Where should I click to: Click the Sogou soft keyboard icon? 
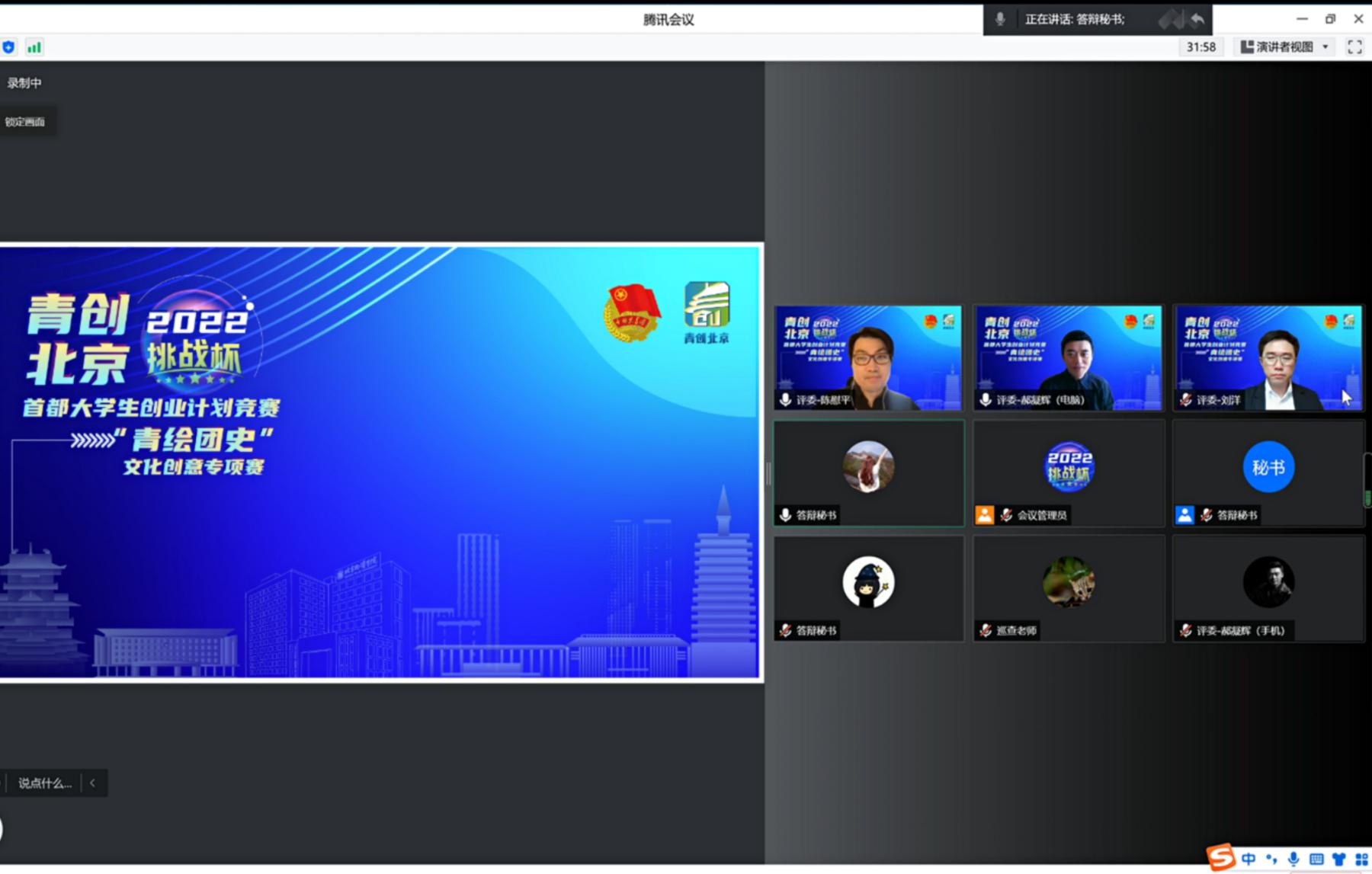coord(1316,859)
